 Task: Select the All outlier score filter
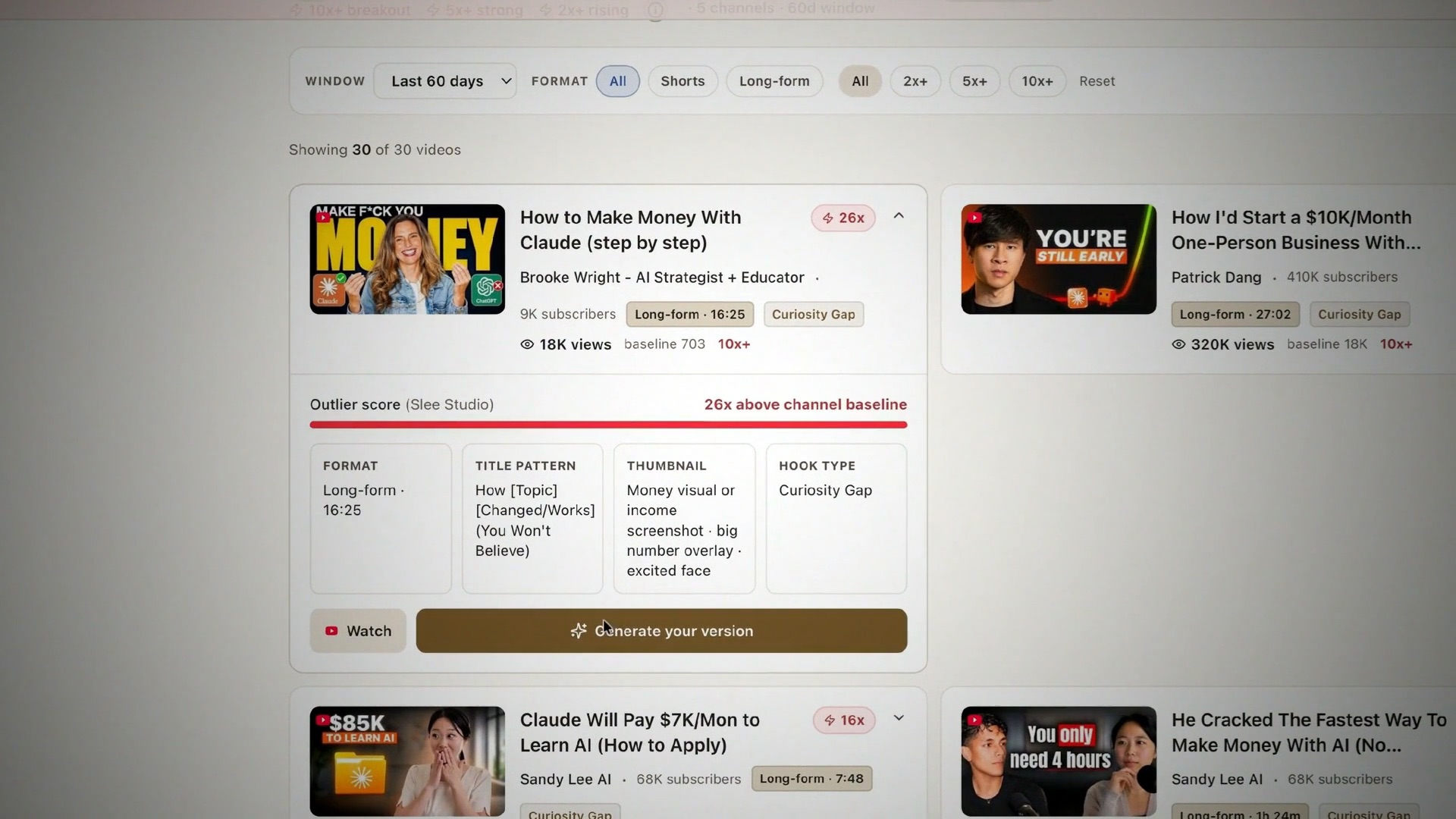(x=860, y=81)
